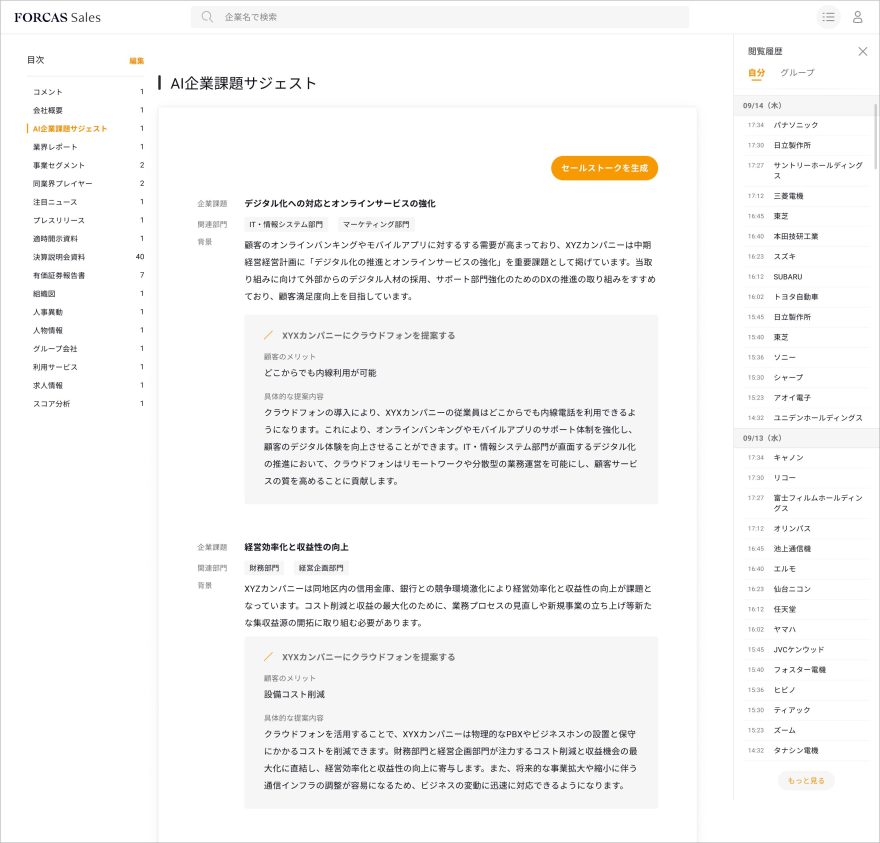Click the 財務部門 department tag
Screen dimensions: 880x843
264,568
